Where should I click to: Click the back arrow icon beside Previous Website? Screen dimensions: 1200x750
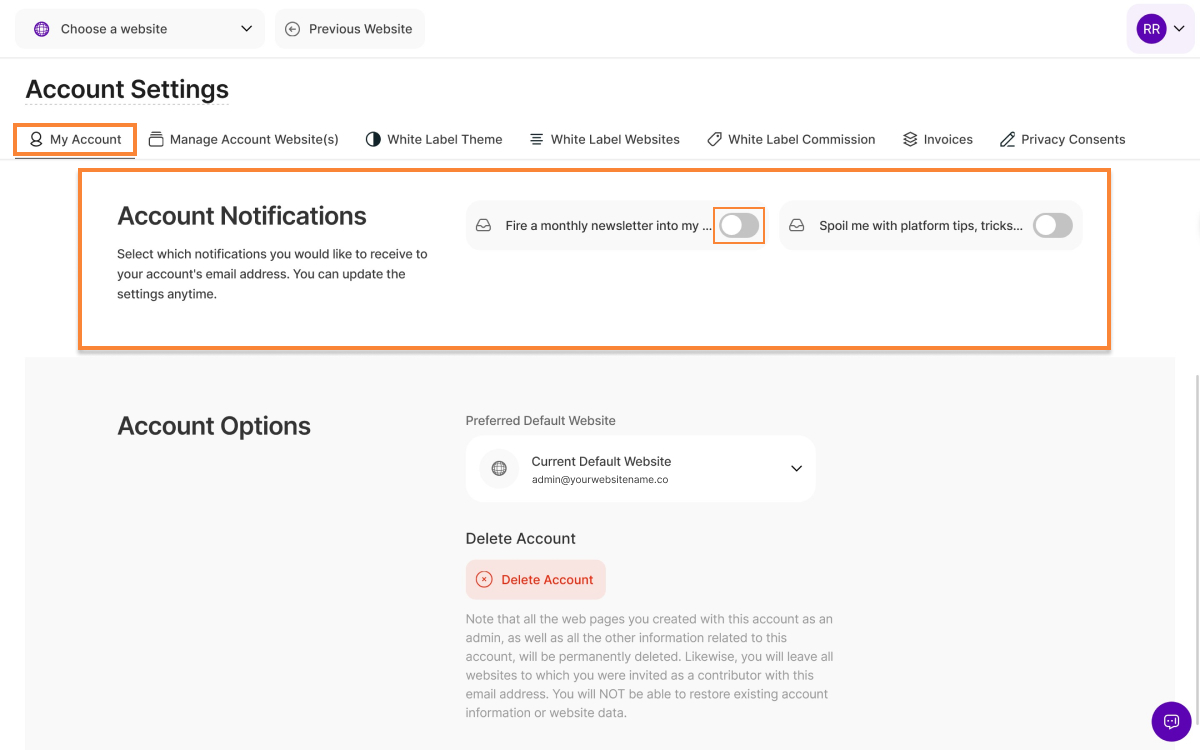point(292,29)
